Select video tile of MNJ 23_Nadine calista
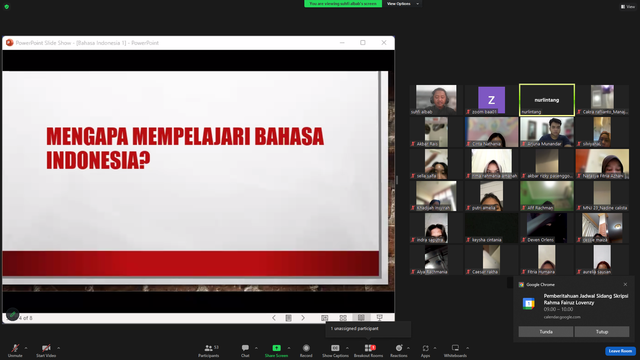The height and width of the screenshot is (360, 640). click(x=602, y=196)
